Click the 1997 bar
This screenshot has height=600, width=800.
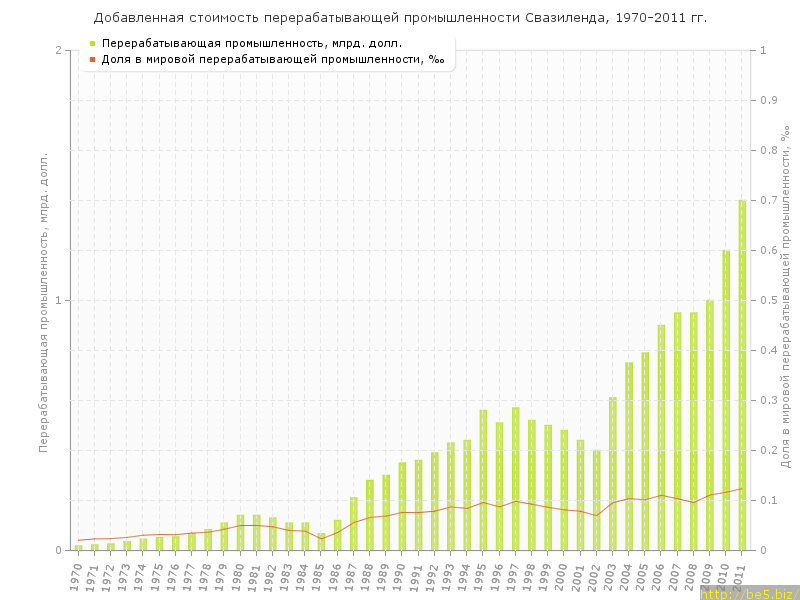515,478
